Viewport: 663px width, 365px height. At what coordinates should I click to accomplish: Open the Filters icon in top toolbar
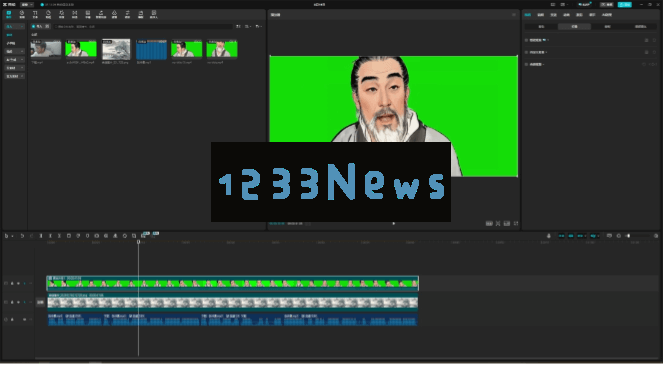(x=114, y=14)
